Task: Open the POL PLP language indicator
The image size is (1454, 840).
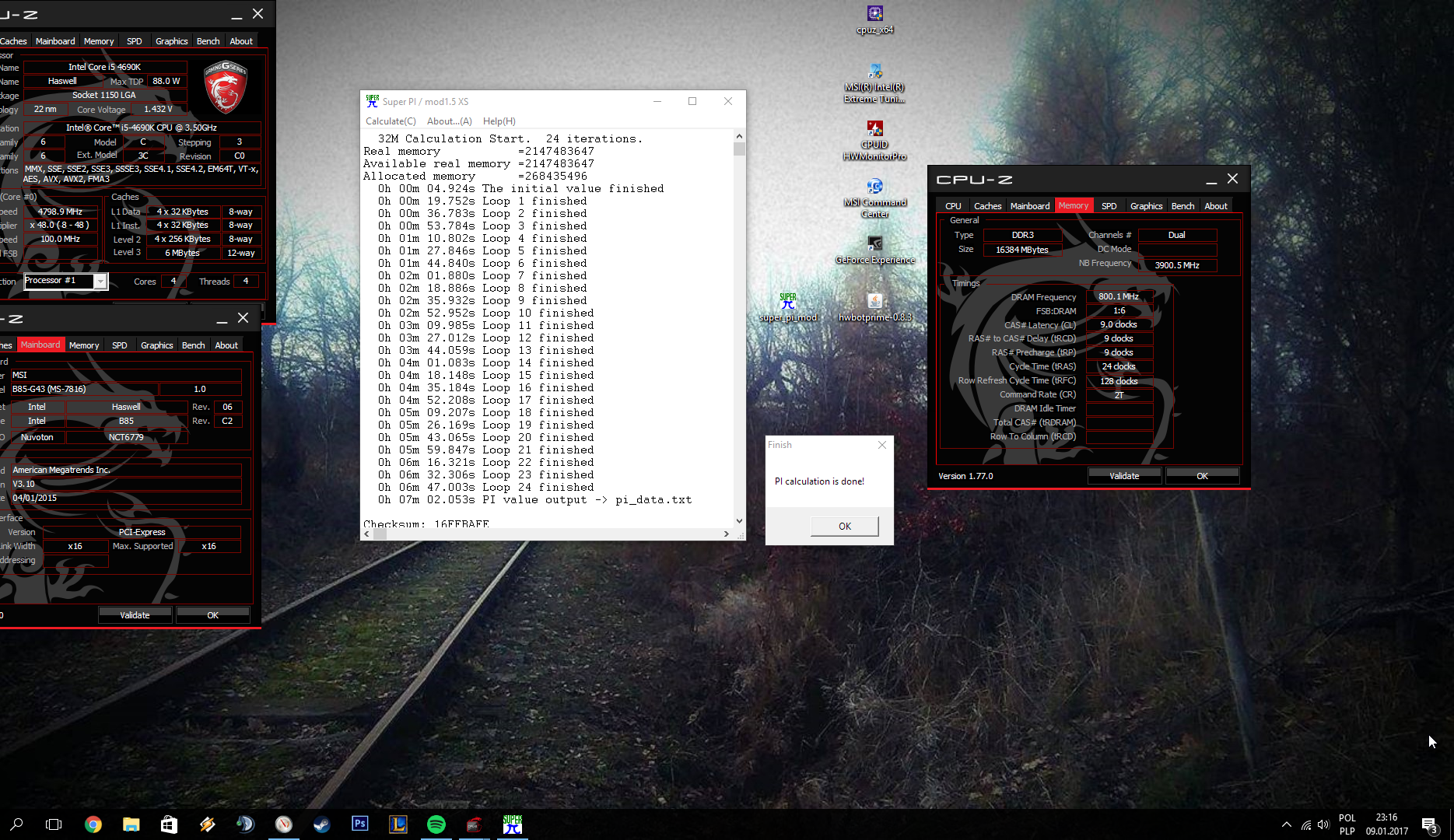Action: pyautogui.click(x=1347, y=824)
